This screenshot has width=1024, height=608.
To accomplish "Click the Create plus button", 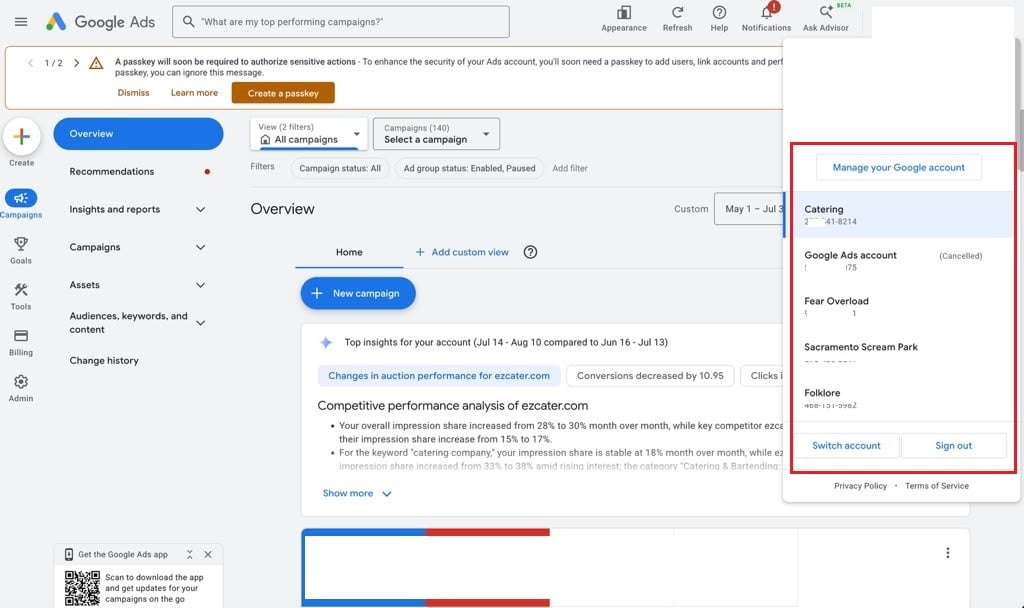I will pos(22,136).
